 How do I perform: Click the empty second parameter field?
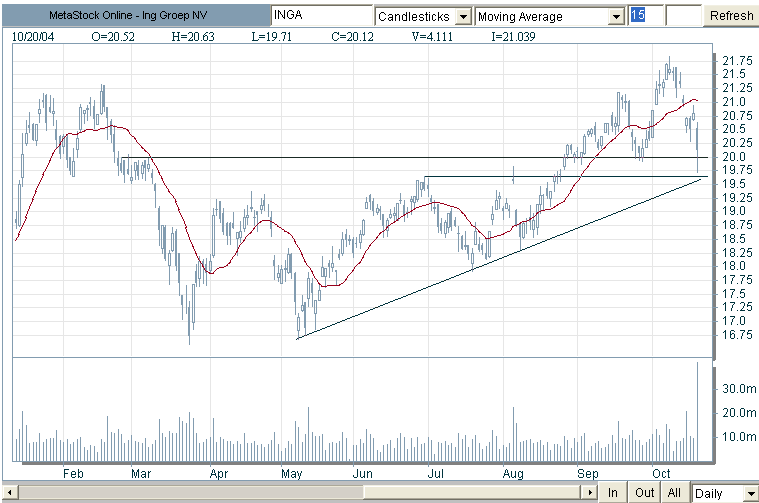click(x=683, y=16)
